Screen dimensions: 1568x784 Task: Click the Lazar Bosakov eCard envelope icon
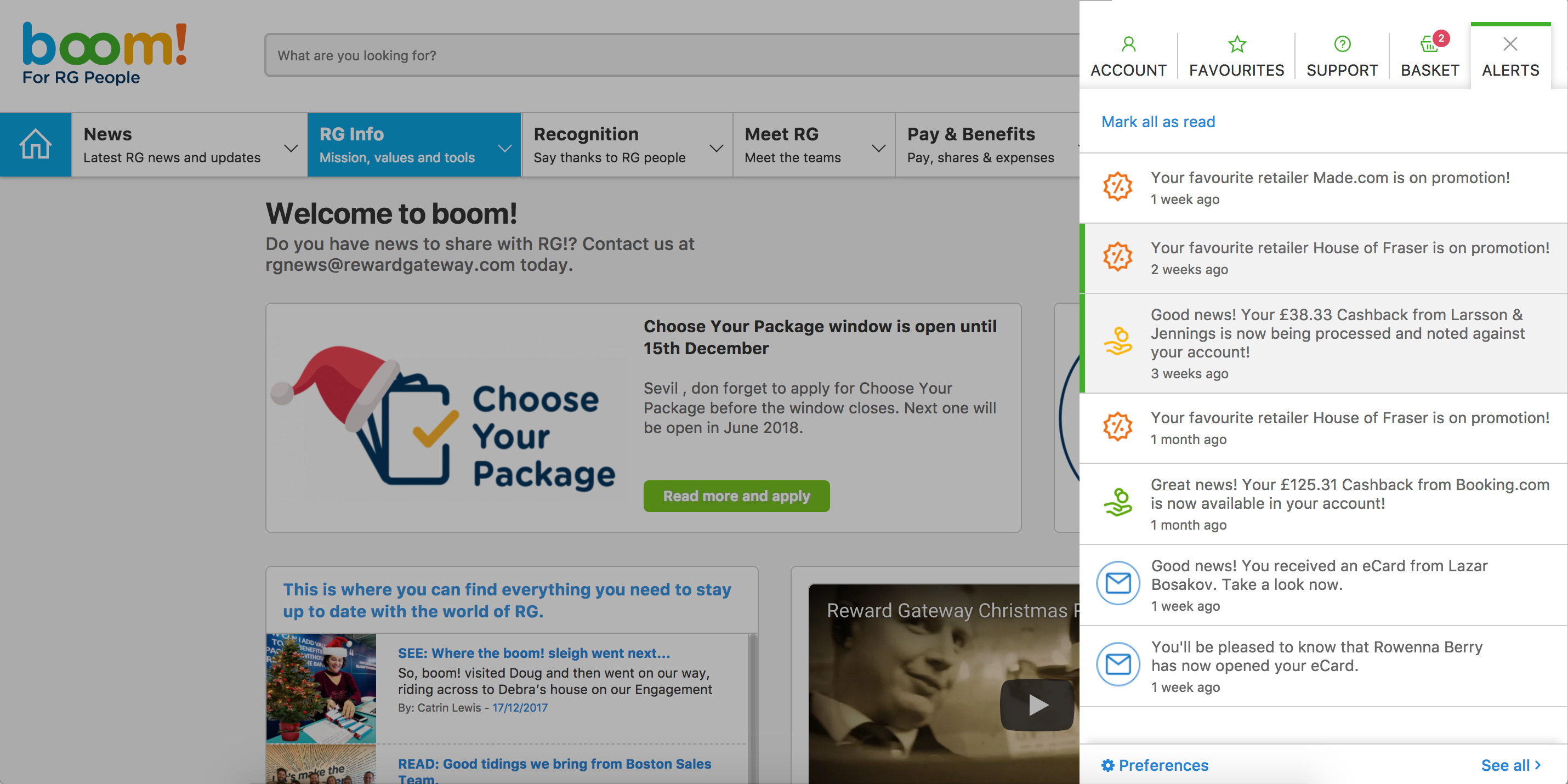[1117, 583]
